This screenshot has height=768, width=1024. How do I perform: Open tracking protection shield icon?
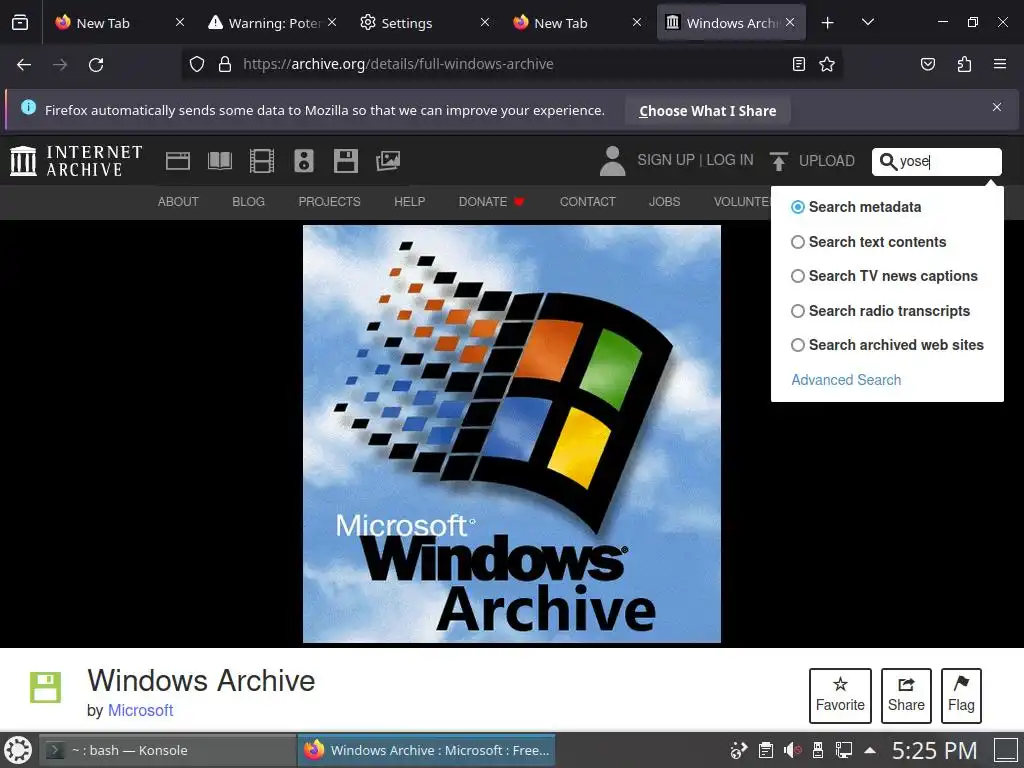197,64
